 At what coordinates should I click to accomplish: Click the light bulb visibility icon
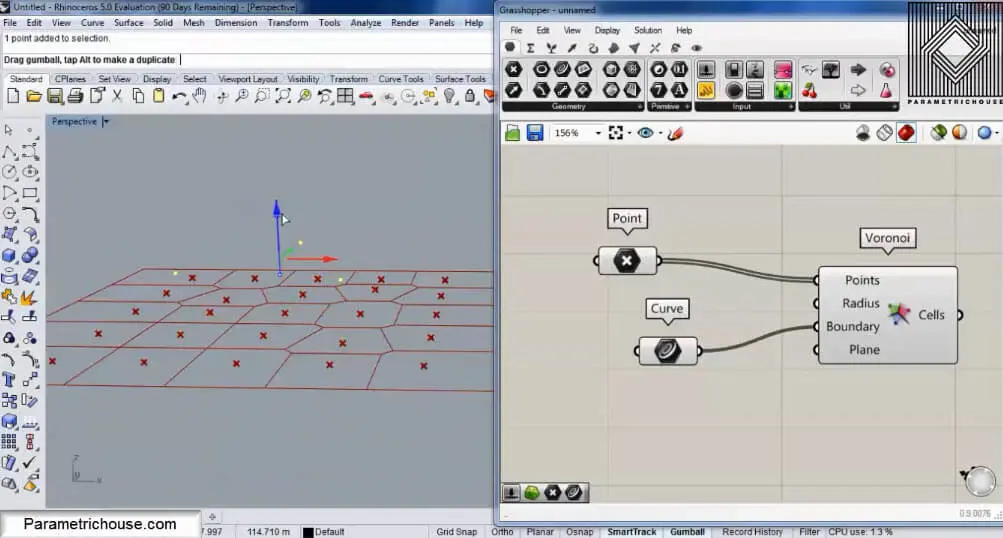click(x=450, y=97)
